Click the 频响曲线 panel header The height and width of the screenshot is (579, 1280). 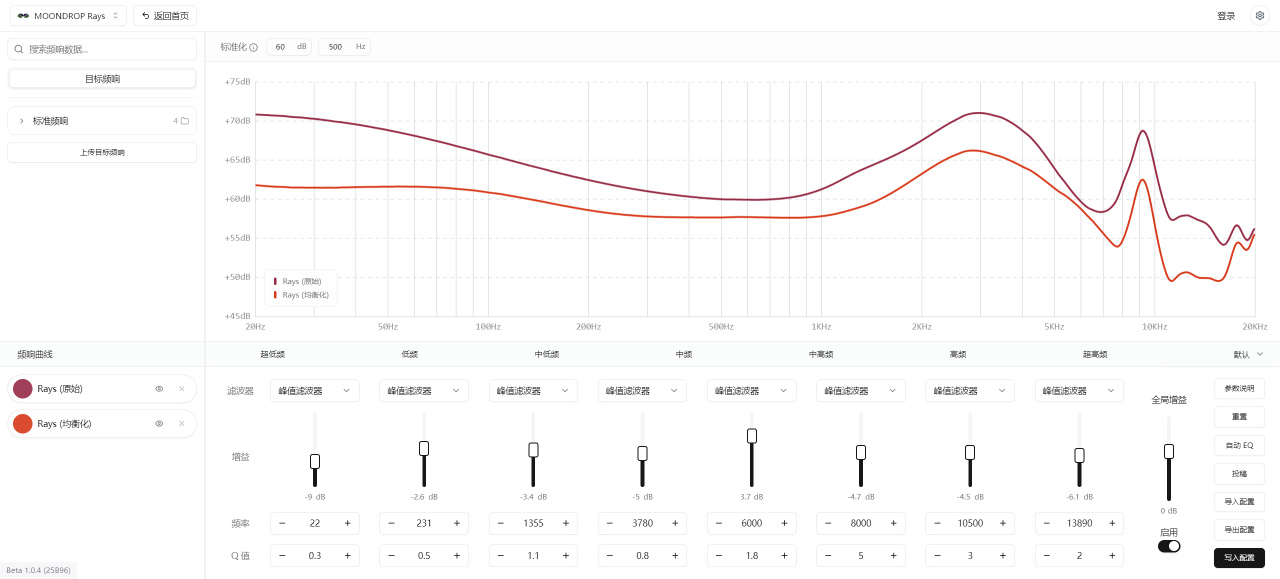click(x=35, y=354)
